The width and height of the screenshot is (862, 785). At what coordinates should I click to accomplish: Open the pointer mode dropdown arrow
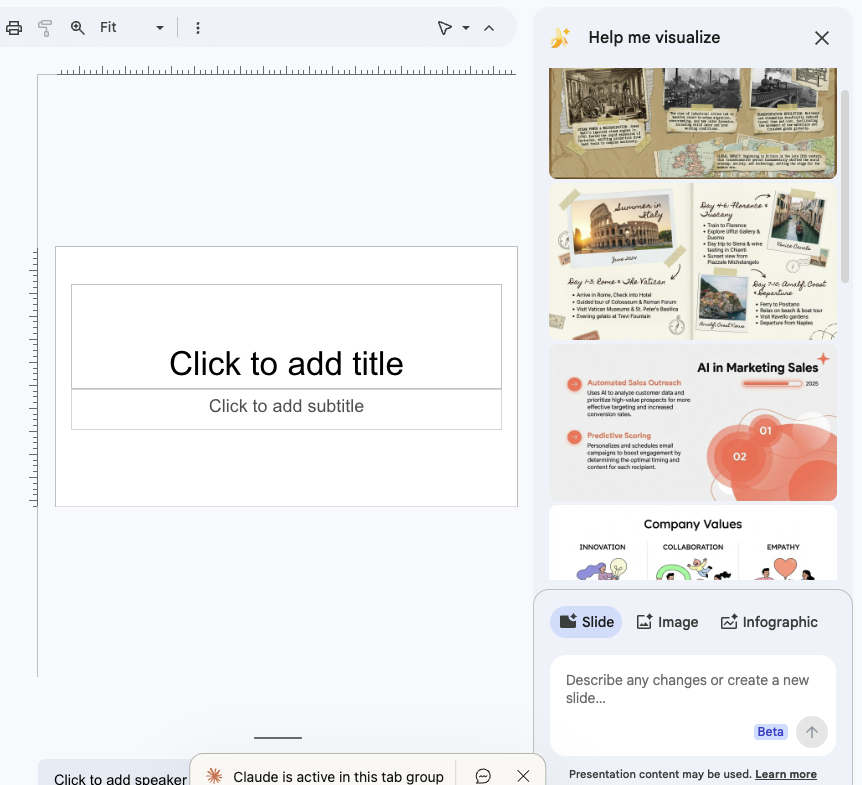pos(466,28)
